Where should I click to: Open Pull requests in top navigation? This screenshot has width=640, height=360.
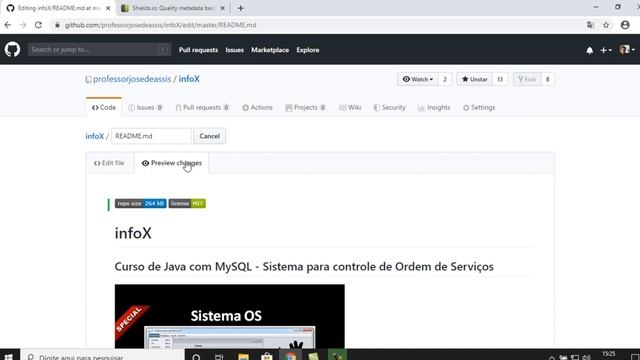198,50
